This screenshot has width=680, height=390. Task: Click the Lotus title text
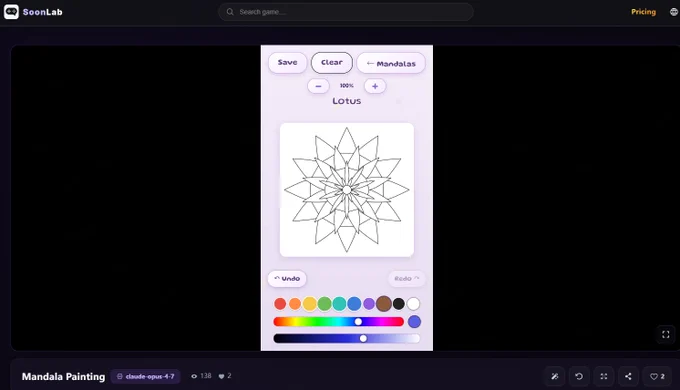[347, 101]
